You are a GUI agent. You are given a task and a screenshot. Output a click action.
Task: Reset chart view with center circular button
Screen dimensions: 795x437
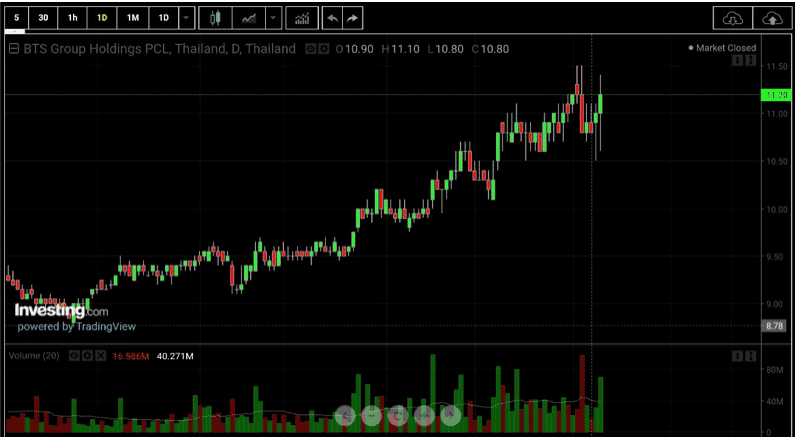tap(398, 416)
